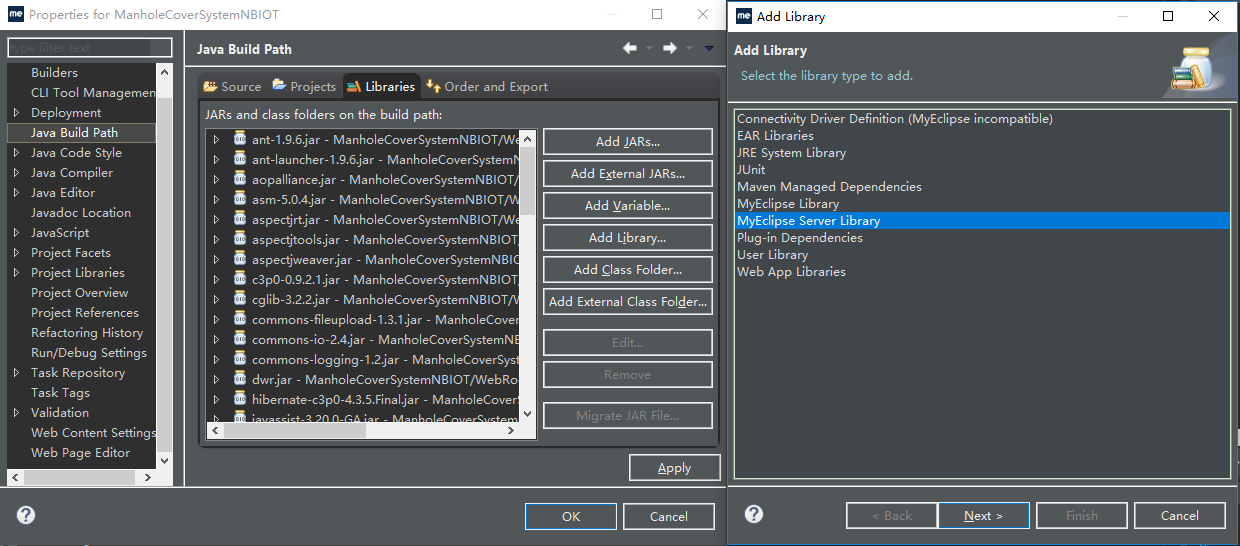The image size is (1240, 546).
Task: Select the Libraries tab
Action: (x=381, y=87)
